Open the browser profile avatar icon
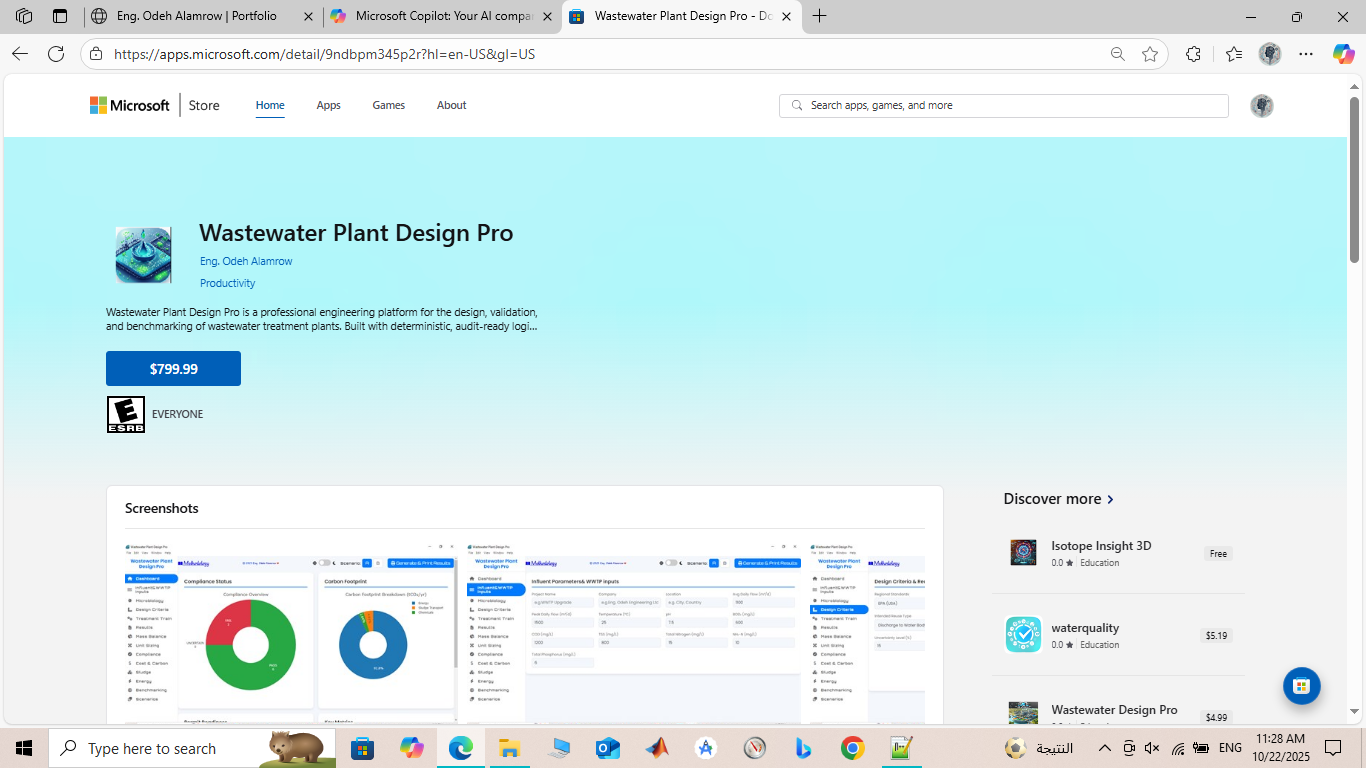Screen dimensions: 1366x768 [1270, 54]
